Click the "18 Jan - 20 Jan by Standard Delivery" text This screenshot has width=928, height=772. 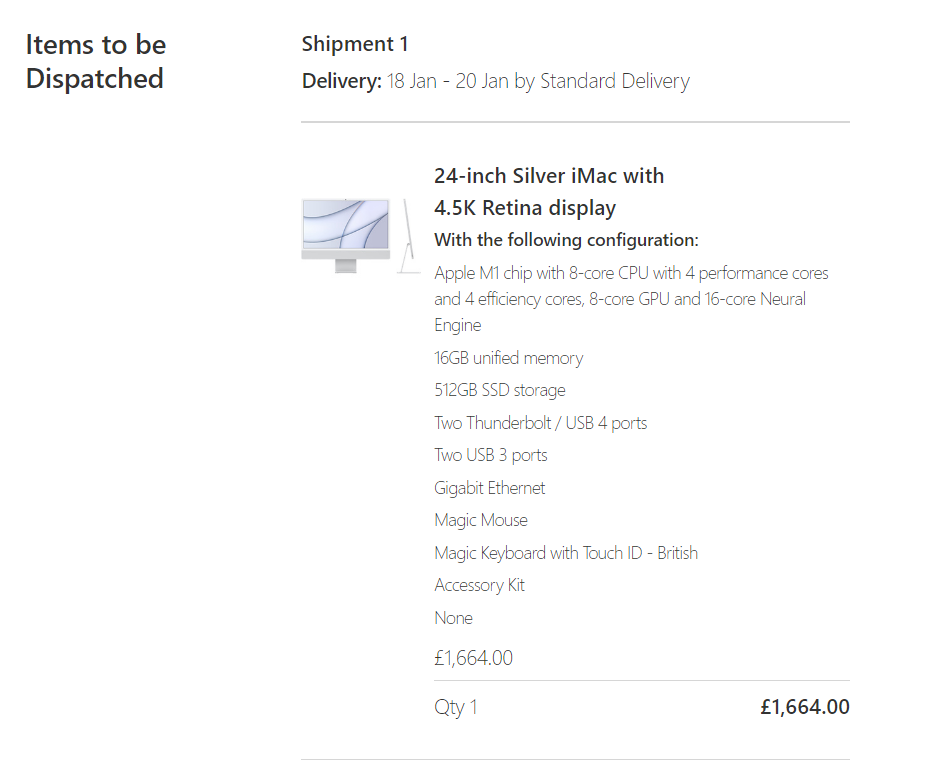538,81
